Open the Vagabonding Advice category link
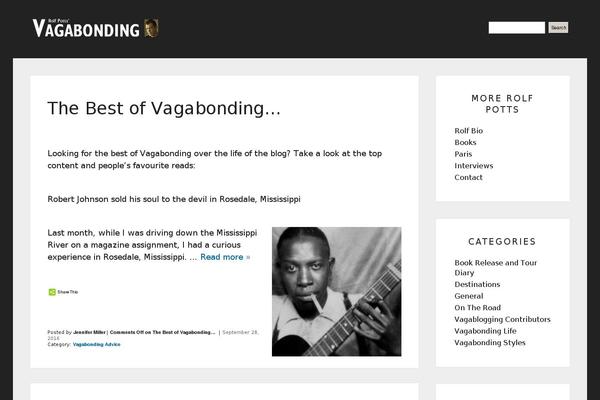The image size is (600, 400). click(x=96, y=344)
